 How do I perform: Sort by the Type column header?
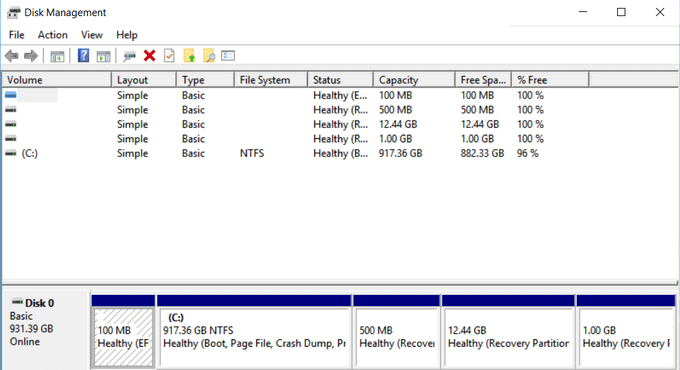click(x=205, y=80)
